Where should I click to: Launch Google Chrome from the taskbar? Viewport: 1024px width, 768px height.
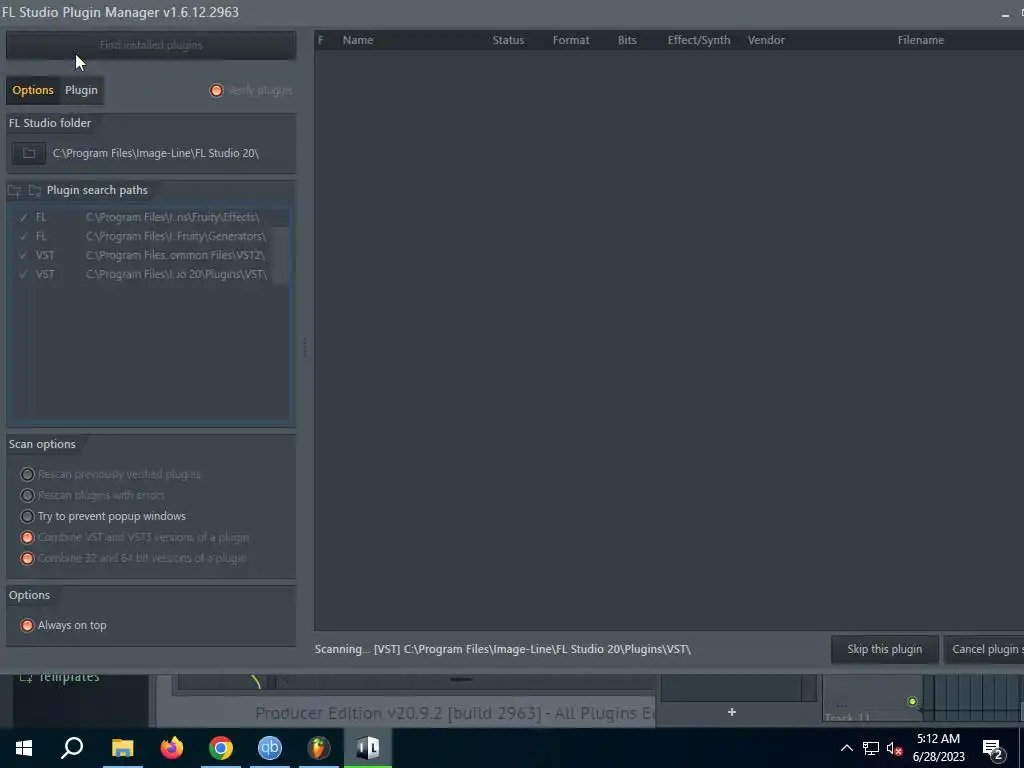click(x=221, y=748)
